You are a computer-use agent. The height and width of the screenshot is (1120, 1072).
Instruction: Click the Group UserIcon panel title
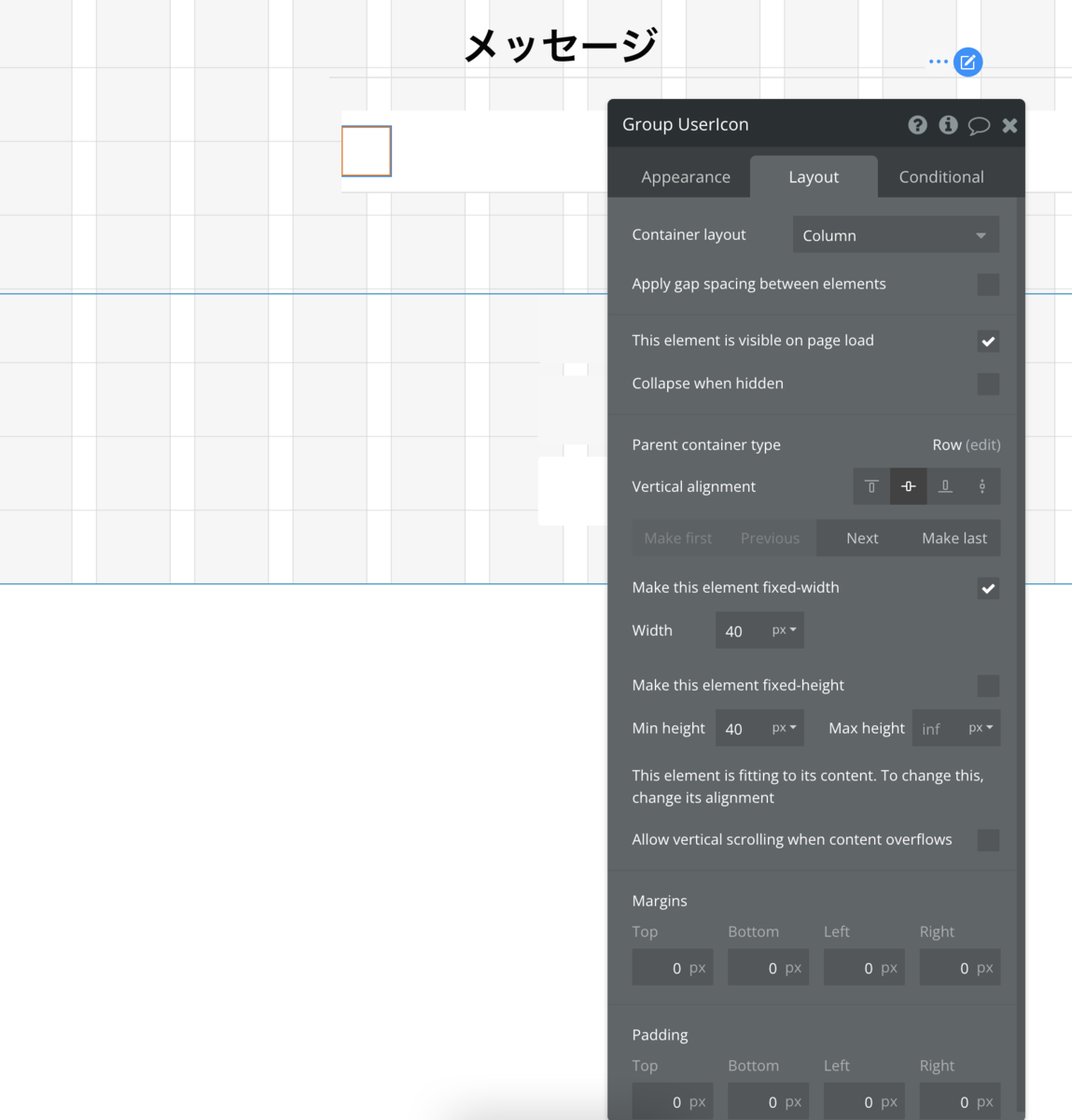686,125
